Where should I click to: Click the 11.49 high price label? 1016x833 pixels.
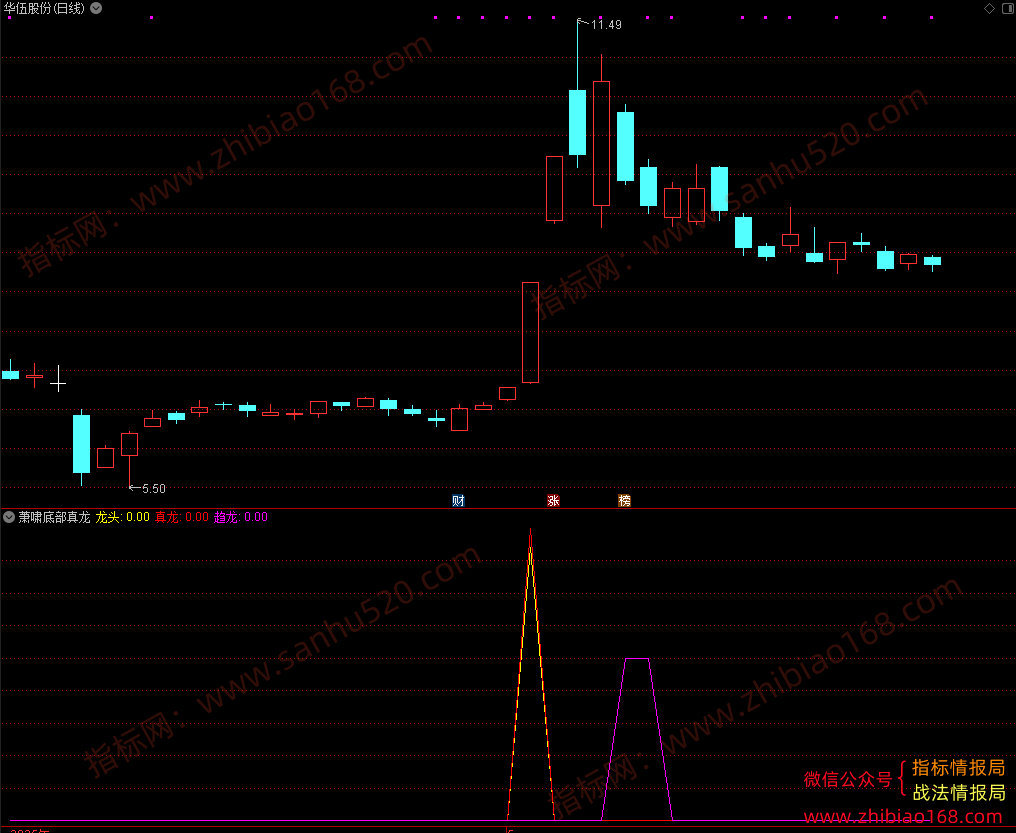tap(606, 25)
